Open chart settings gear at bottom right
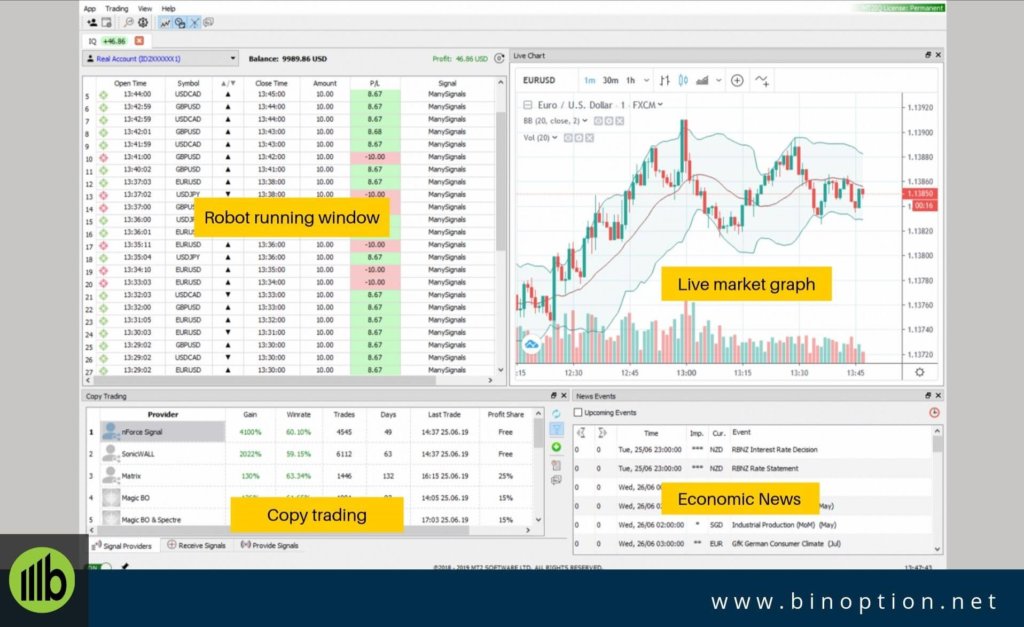The height and width of the screenshot is (627, 1024). (x=921, y=370)
